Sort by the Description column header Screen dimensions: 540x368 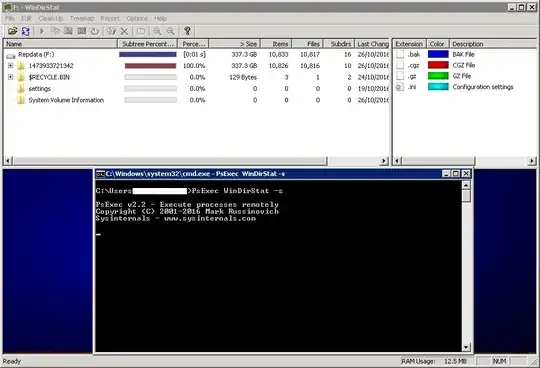[x=494, y=44]
